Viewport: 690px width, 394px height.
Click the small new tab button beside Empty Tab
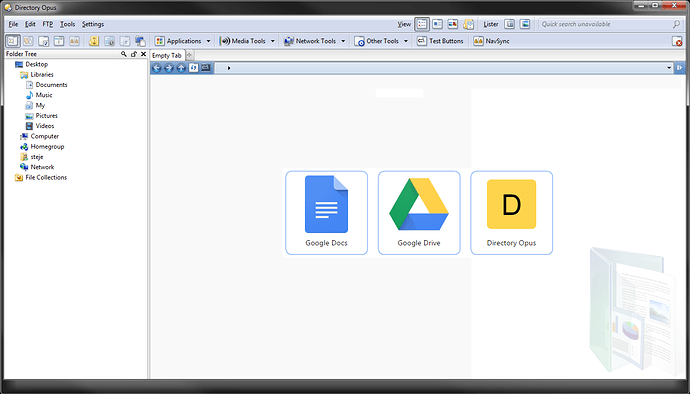pyautogui.click(x=189, y=55)
